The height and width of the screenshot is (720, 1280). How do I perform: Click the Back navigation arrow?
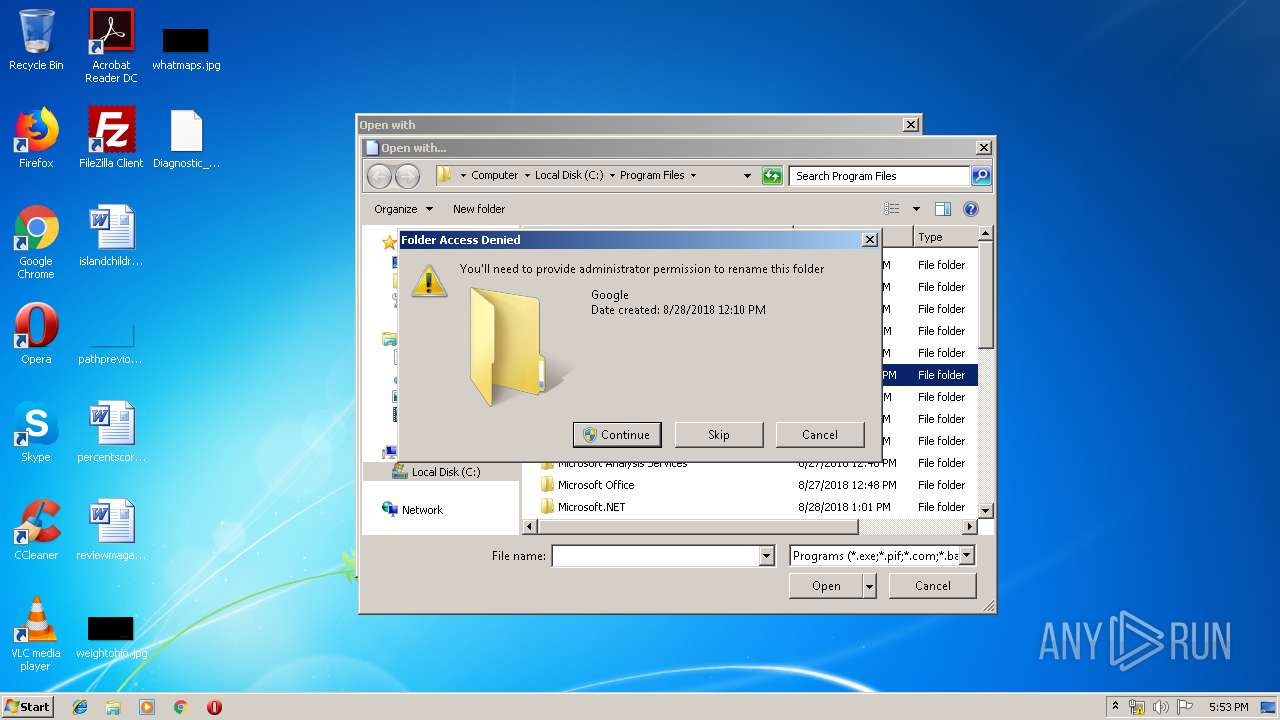coord(380,176)
